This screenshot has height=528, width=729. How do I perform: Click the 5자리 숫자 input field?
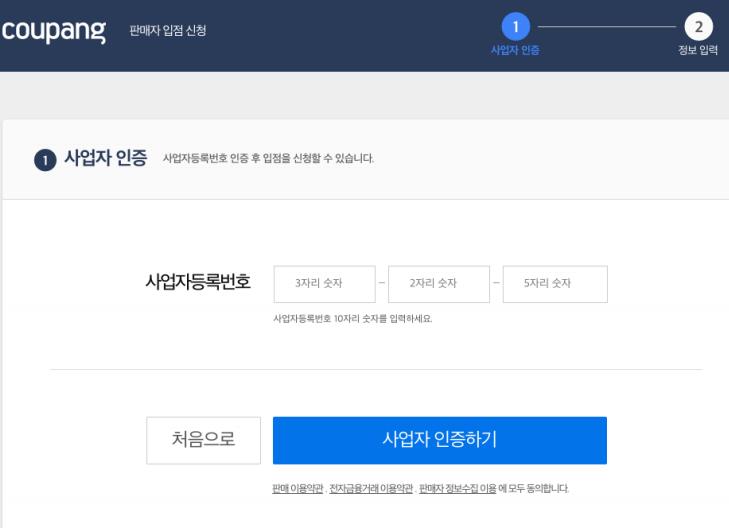(555, 284)
